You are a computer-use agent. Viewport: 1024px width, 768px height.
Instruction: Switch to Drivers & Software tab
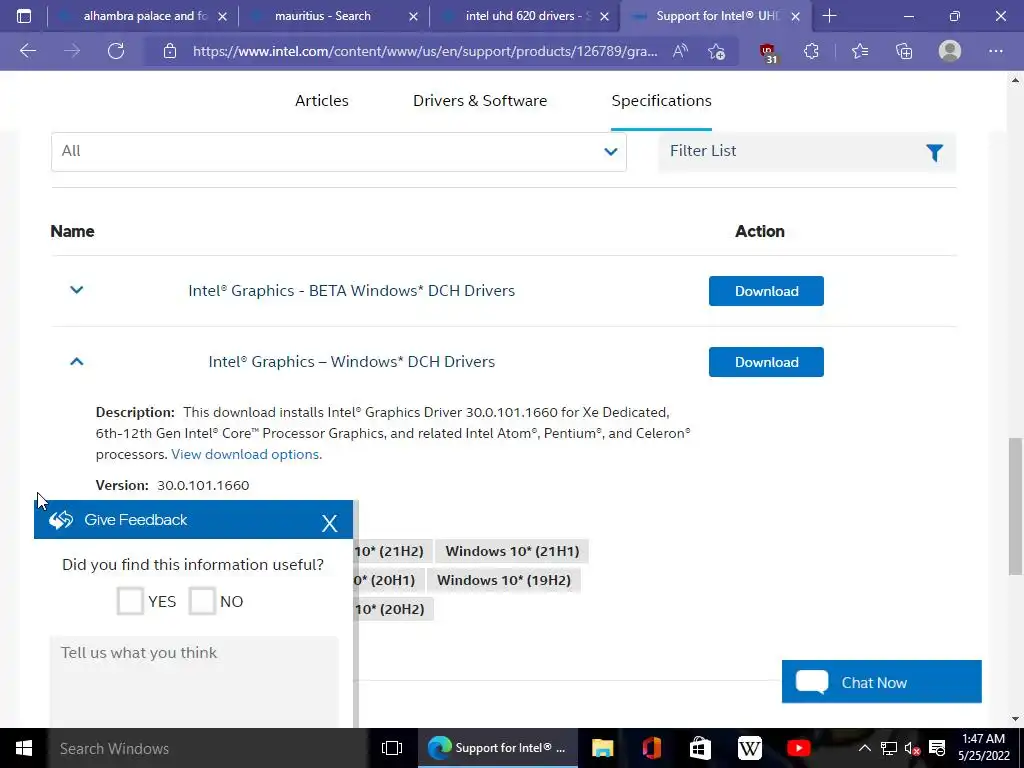(480, 101)
